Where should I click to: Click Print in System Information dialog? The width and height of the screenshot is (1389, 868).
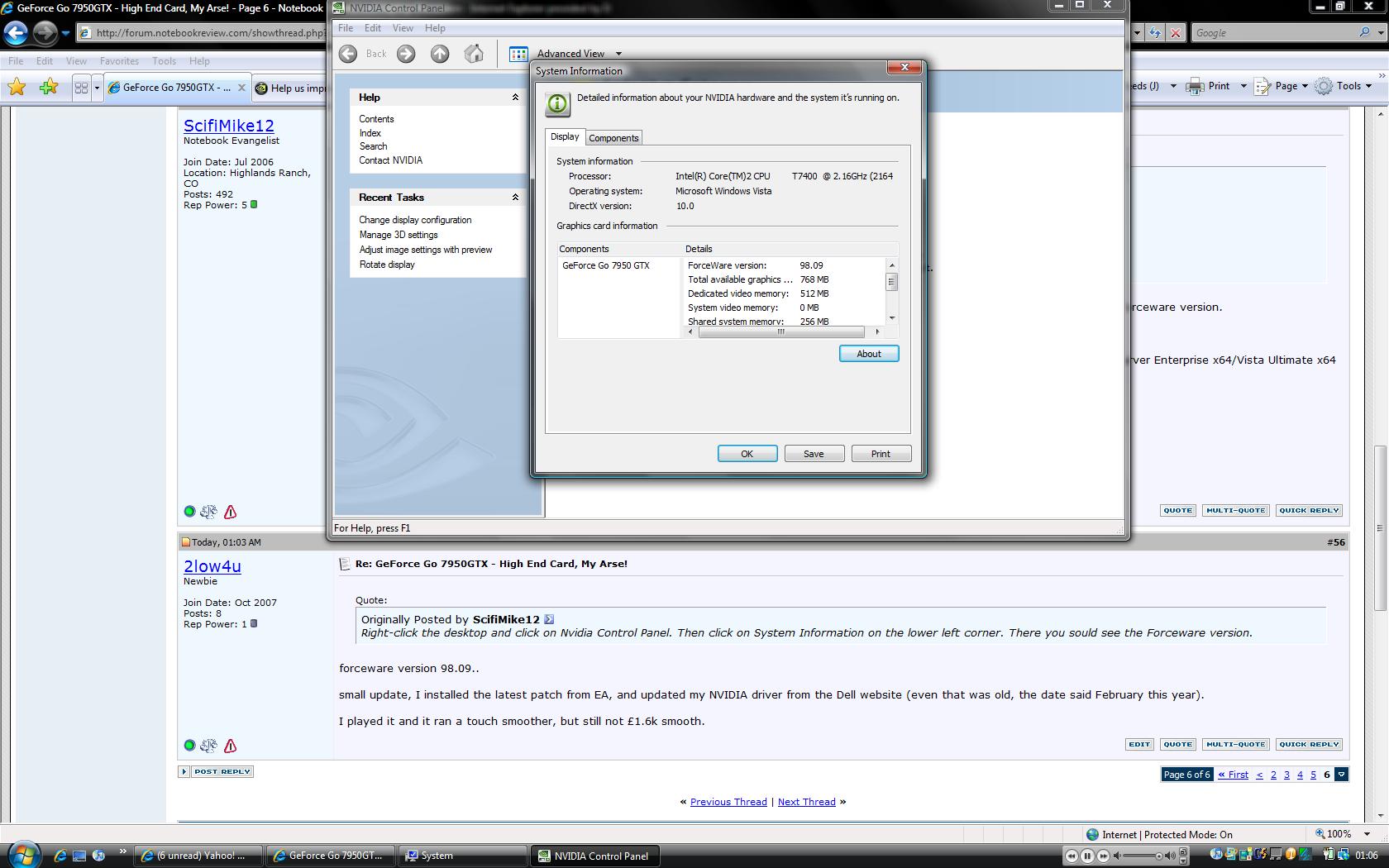pos(881,454)
